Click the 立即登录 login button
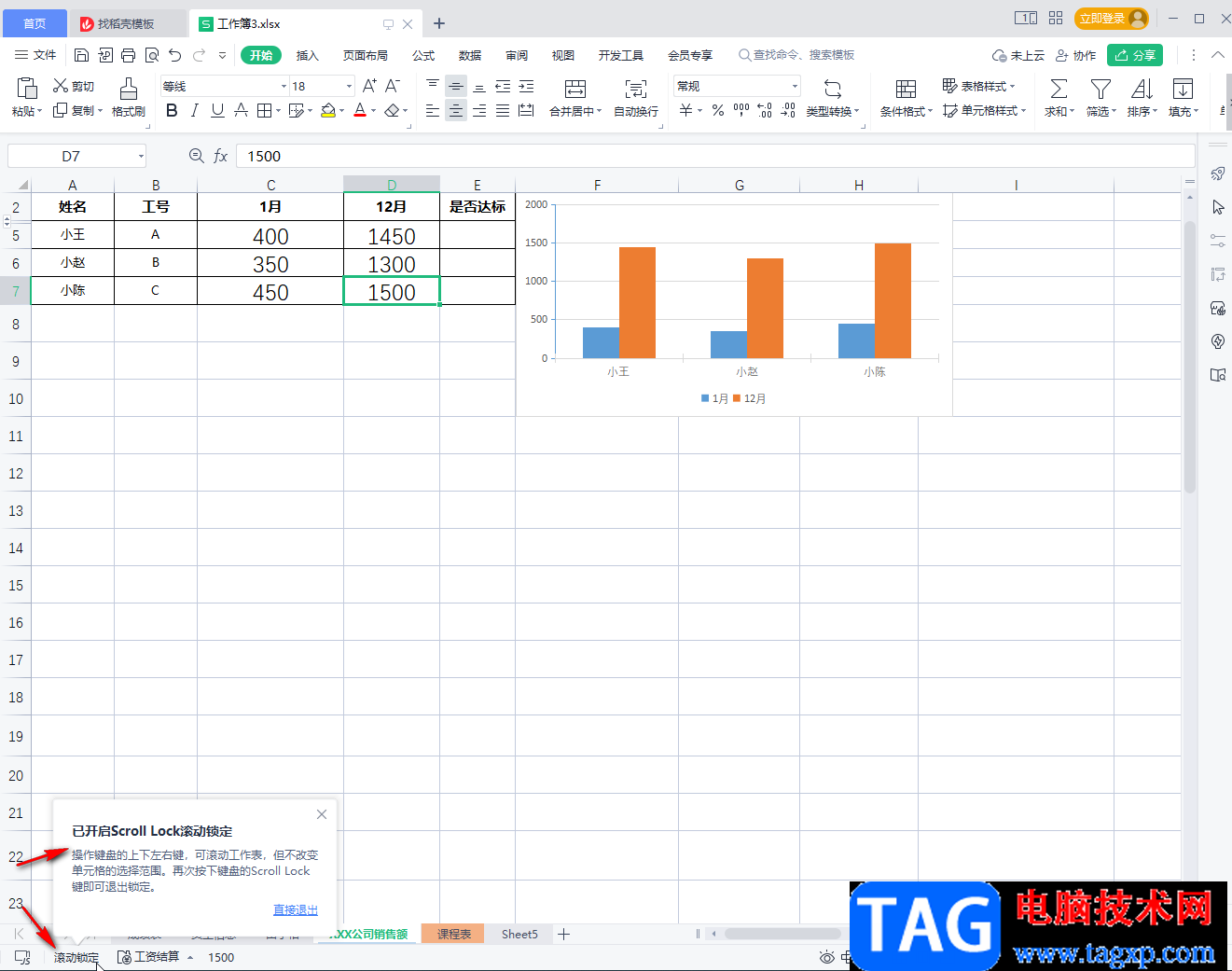Image resolution: width=1232 pixels, height=971 pixels. (x=1111, y=18)
